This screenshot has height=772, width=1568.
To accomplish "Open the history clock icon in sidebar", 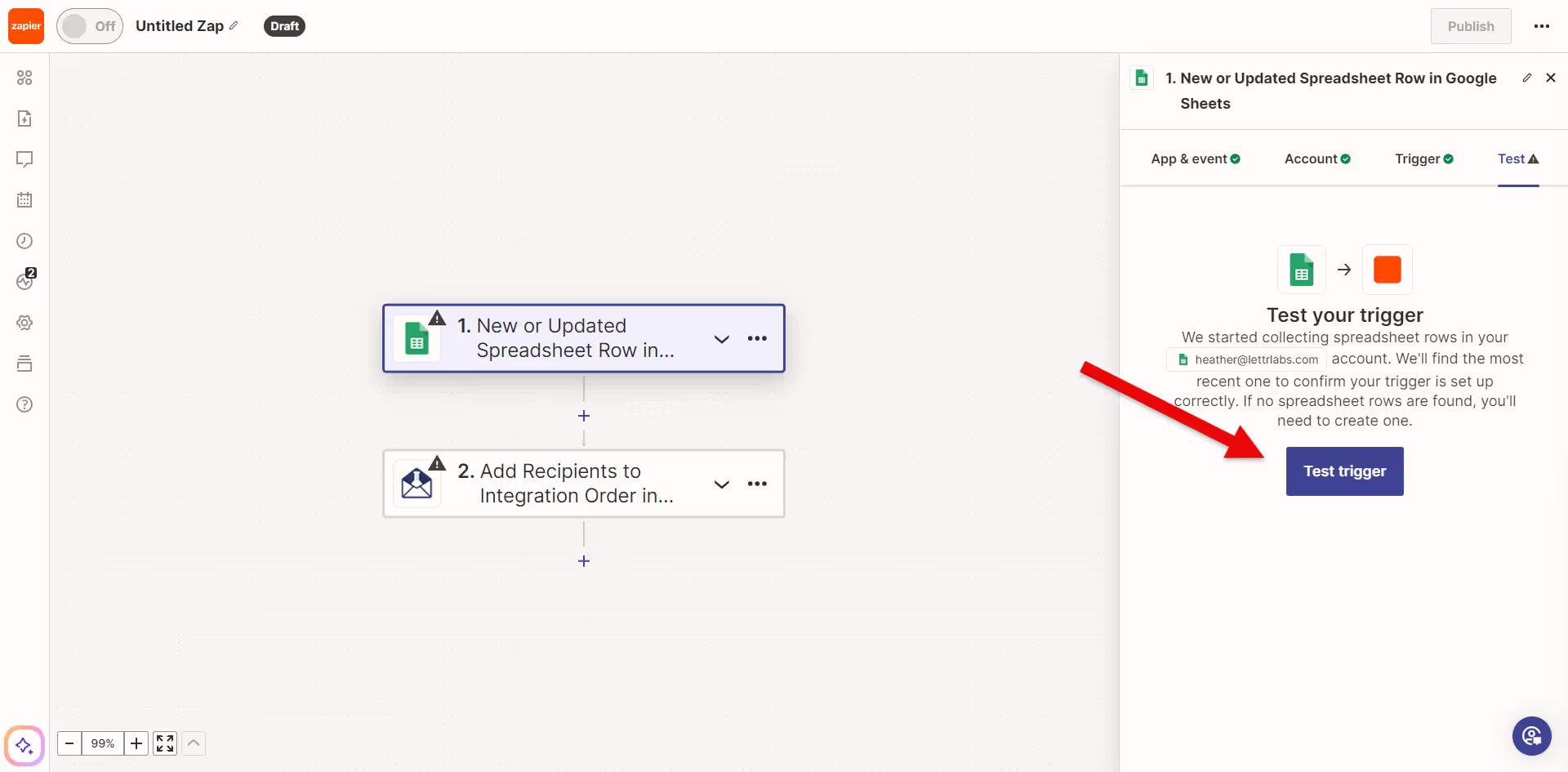I will click(x=24, y=241).
